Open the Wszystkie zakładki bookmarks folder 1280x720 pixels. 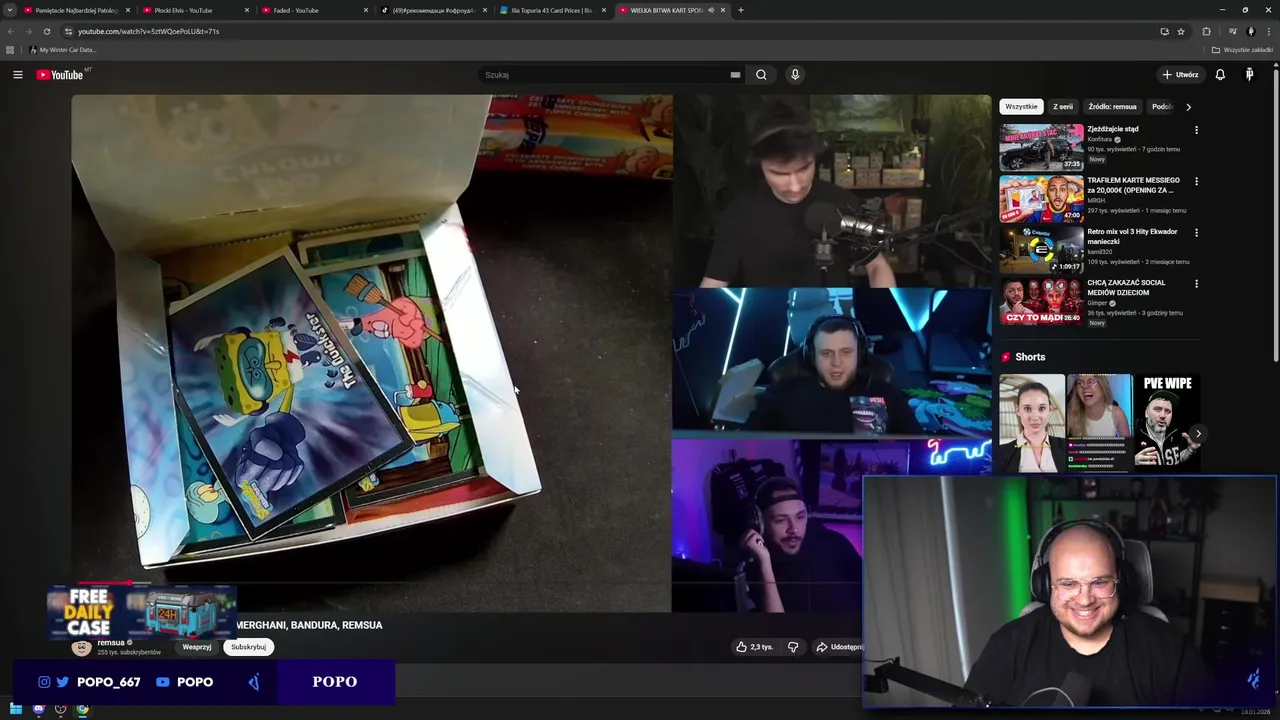[x=1242, y=50]
